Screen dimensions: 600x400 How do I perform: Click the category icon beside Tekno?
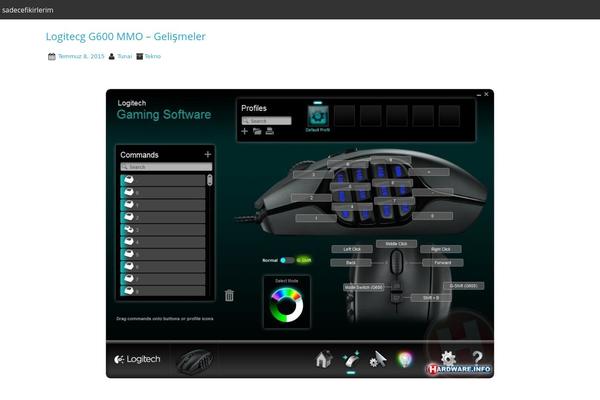140,56
